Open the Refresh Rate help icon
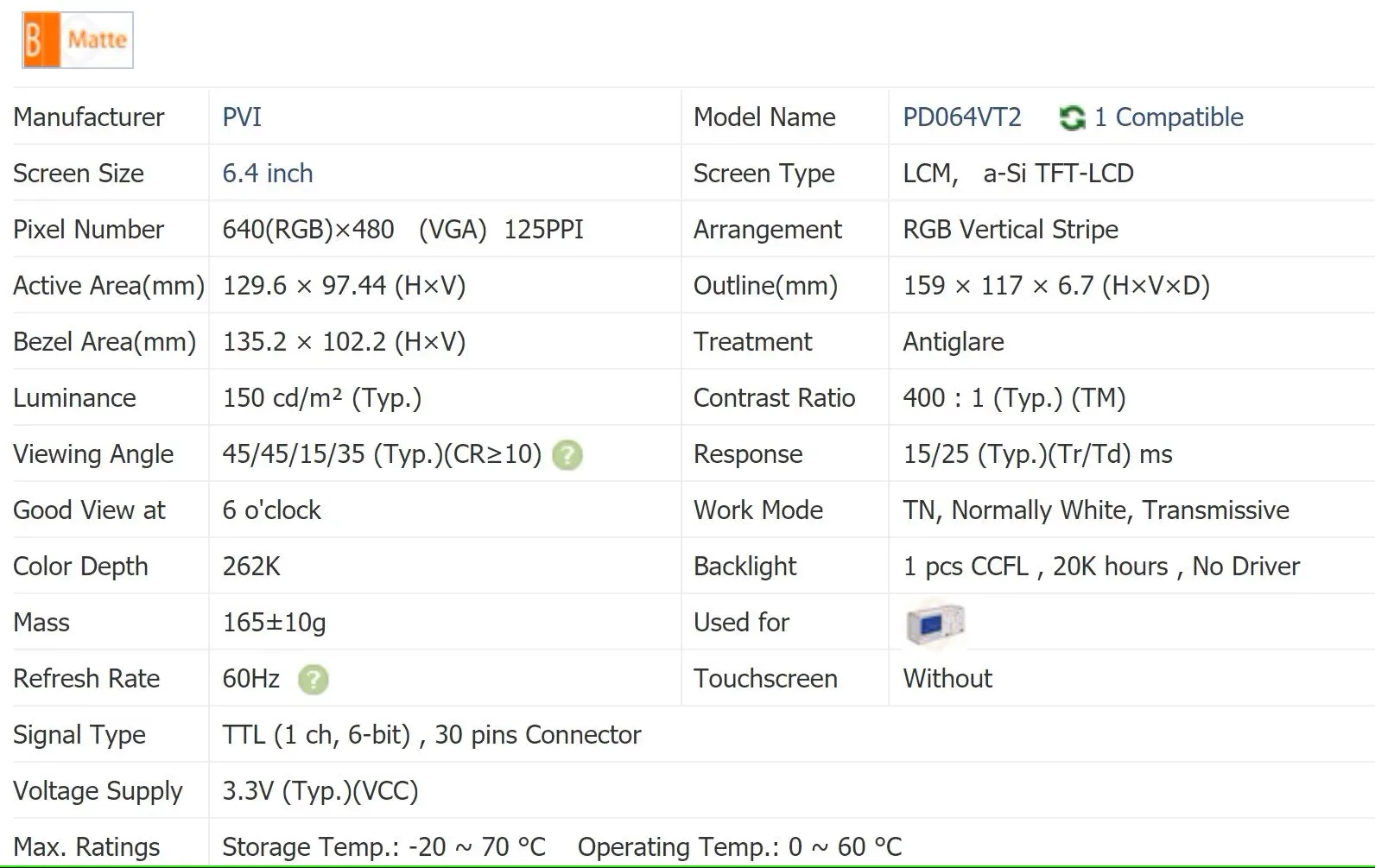The height and width of the screenshot is (868, 1375). click(313, 679)
